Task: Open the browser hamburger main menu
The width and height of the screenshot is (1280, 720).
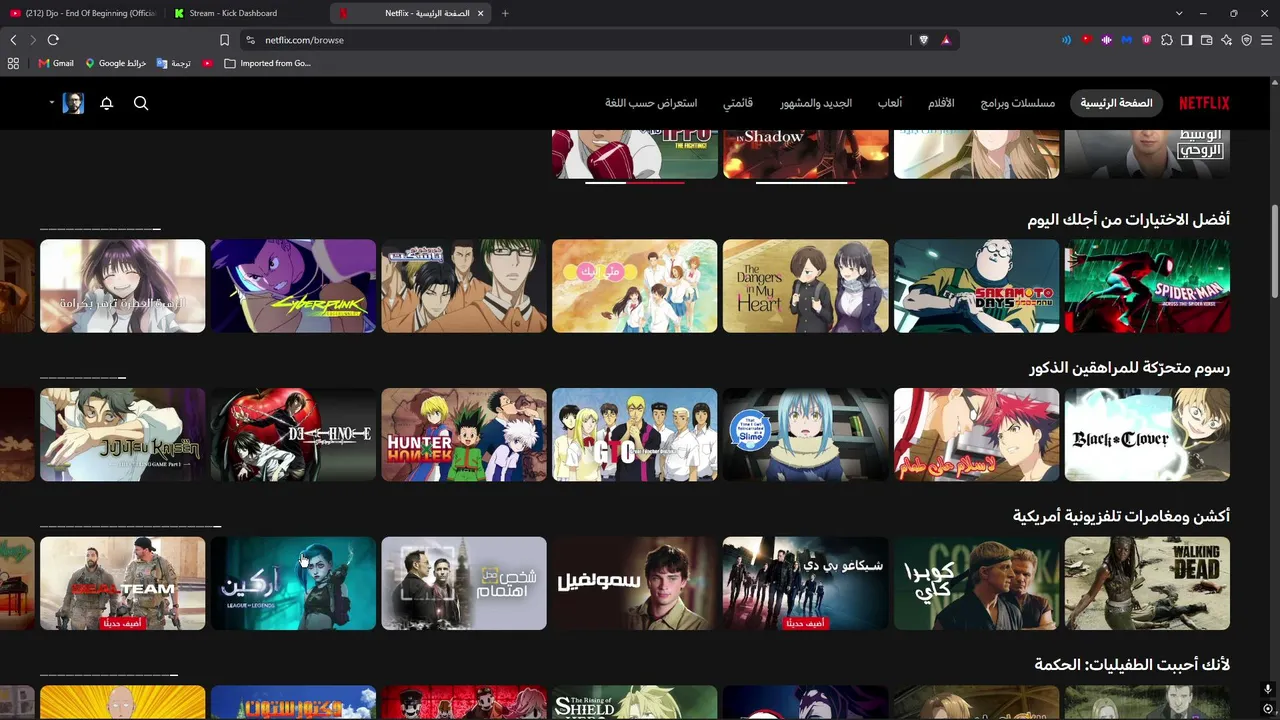Action: 1267,40
